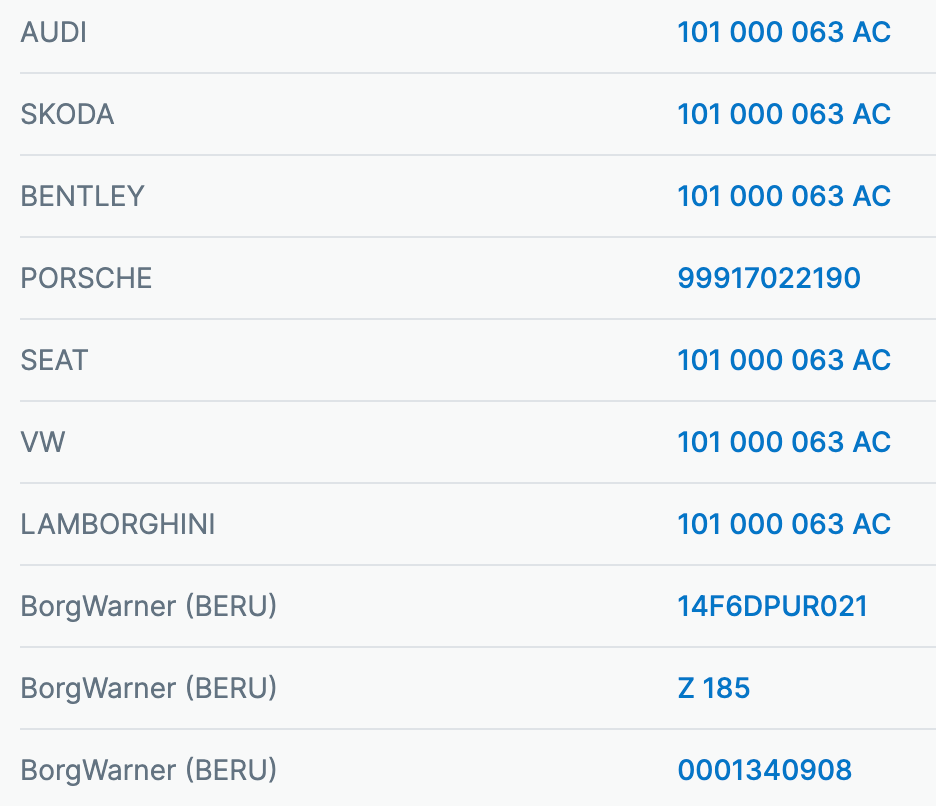Select the VW part number link
The image size is (936, 806).
coord(783,443)
